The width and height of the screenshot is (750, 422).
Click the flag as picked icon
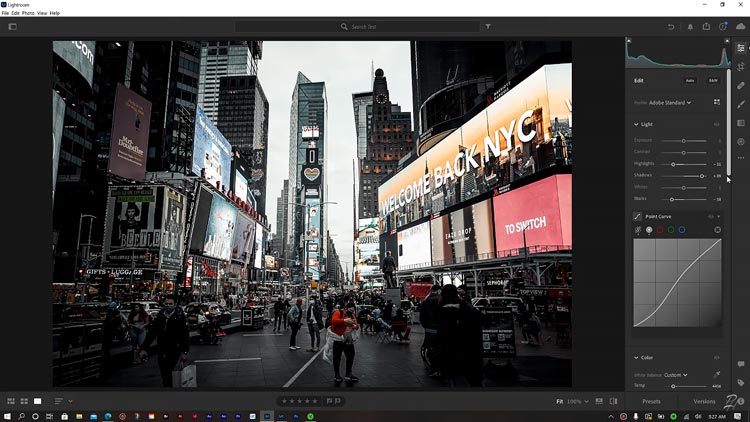(329, 401)
